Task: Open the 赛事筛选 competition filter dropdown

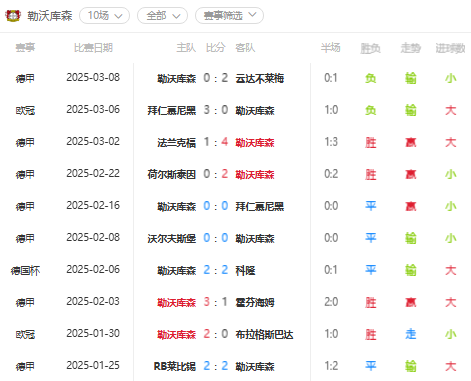Action: (x=229, y=16)
